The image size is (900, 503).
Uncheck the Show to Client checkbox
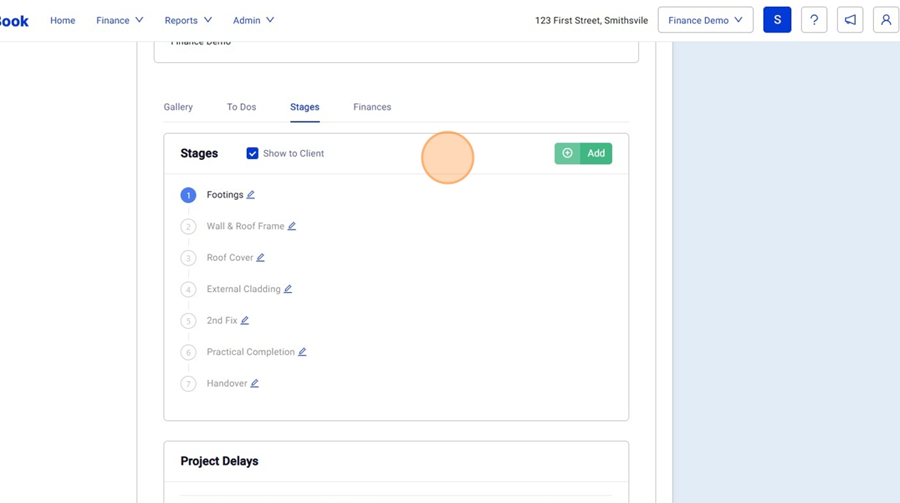pyautogui.click(x=252, y=153)
